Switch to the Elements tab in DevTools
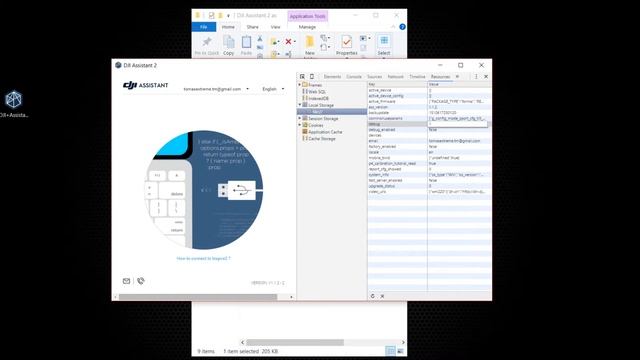Screen dimensions: 640x360 pyautogui.click(x=332, y=76)
